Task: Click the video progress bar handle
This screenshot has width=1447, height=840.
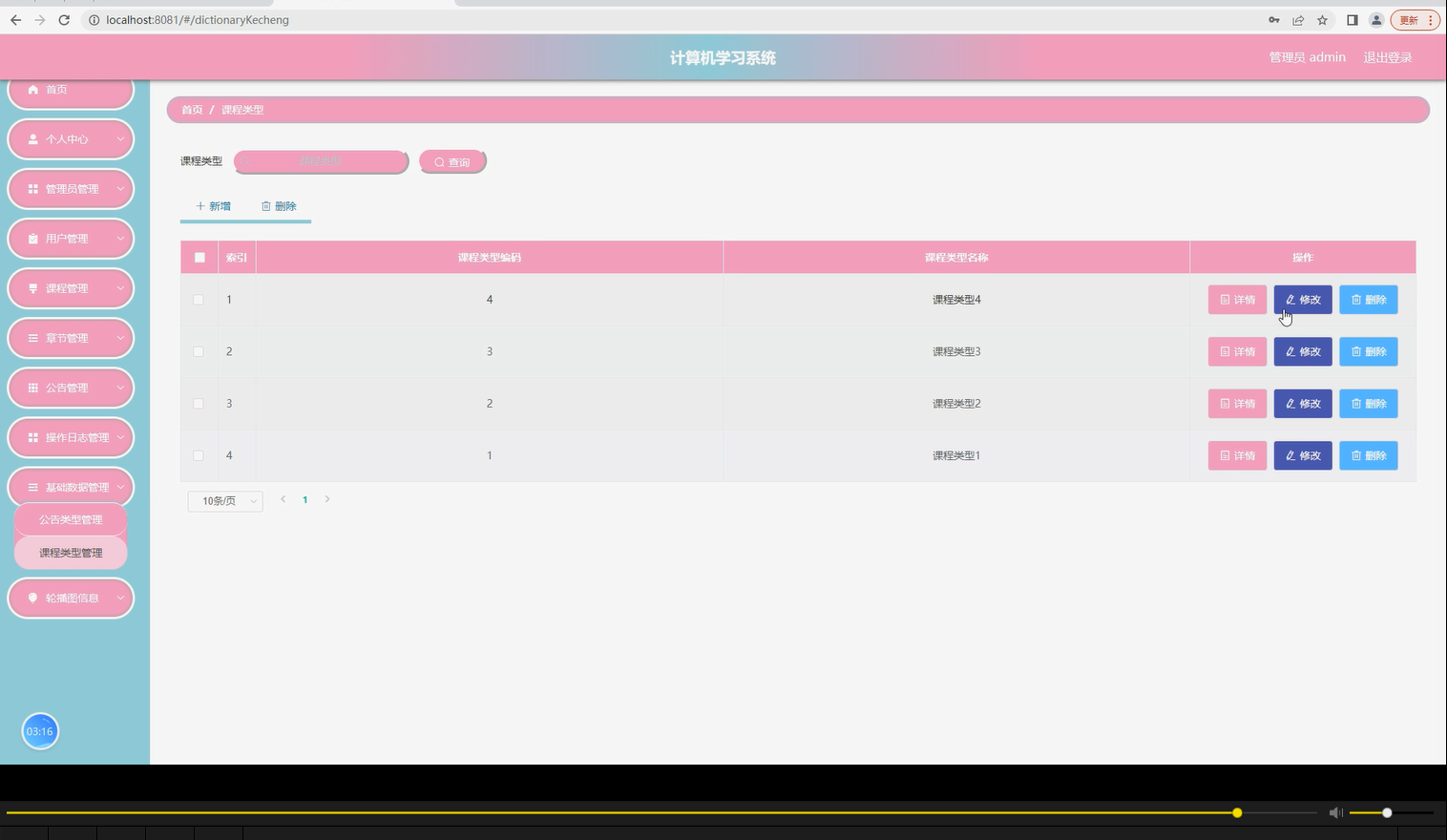Action: click(x=1237, y=813)
